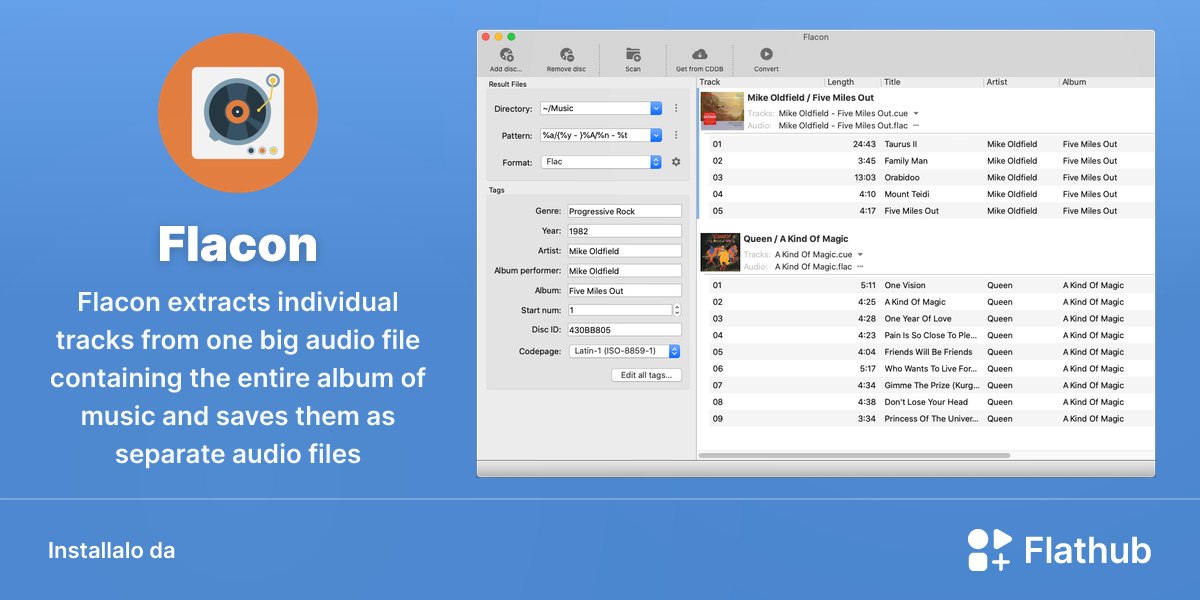Image resolution: width=1200 pixels, height=600 pixels.
Task: Click the Genre field Progressive Rock
Action: tap(624, 211)
